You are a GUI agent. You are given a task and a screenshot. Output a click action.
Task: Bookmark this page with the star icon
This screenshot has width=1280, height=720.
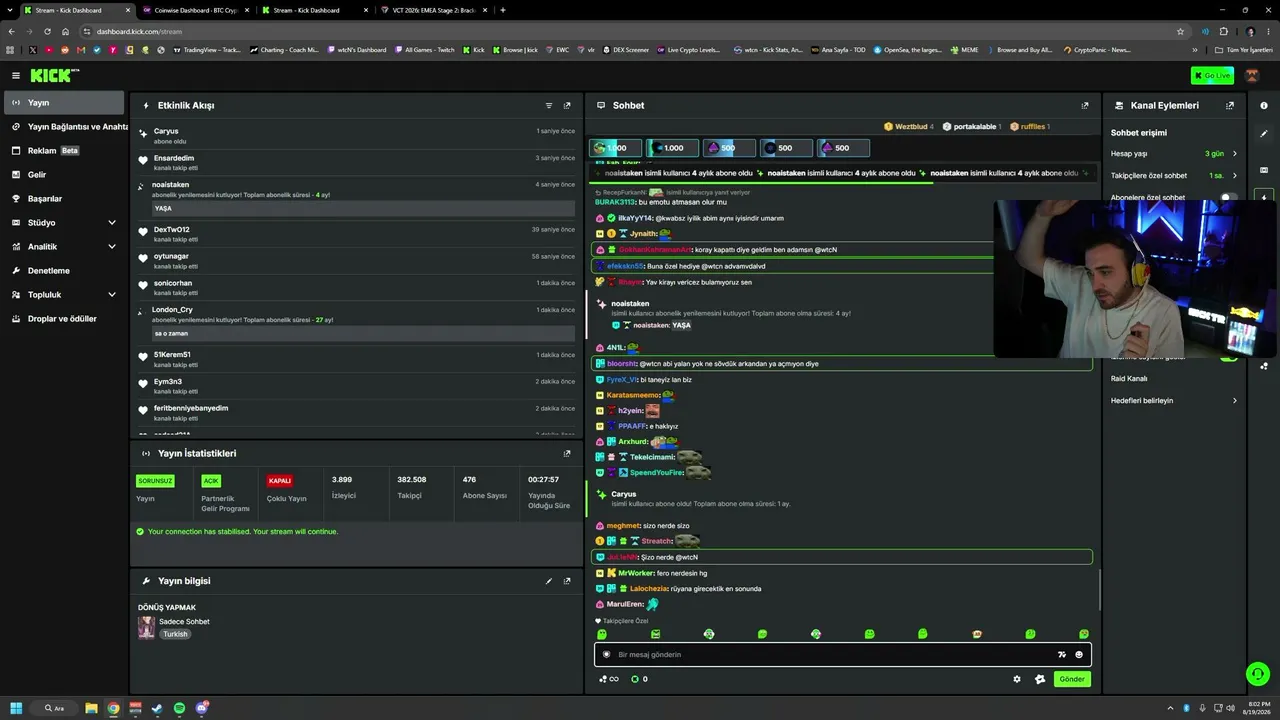click(1181, 31)
